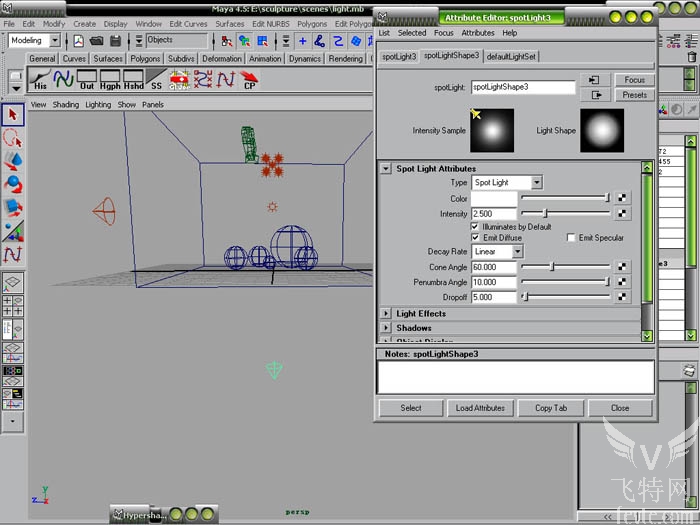
Task: Click the Hgph shelf button
Action: pos(110,80)
